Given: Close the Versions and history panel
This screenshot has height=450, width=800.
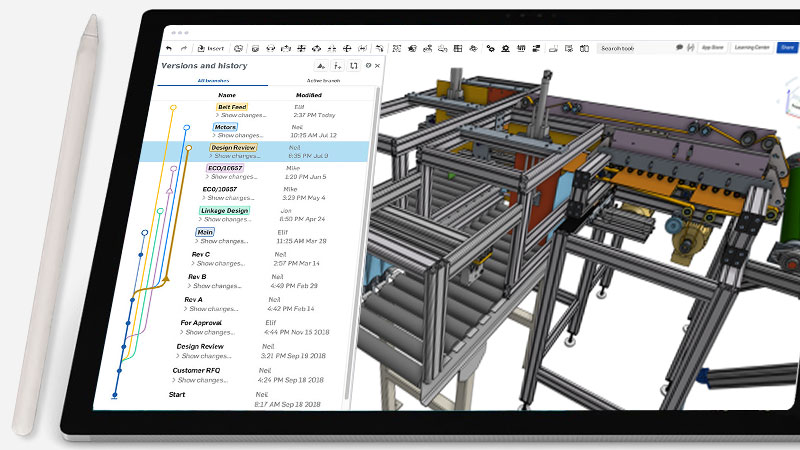Looking at the screenshot, I should coord(377,65).
